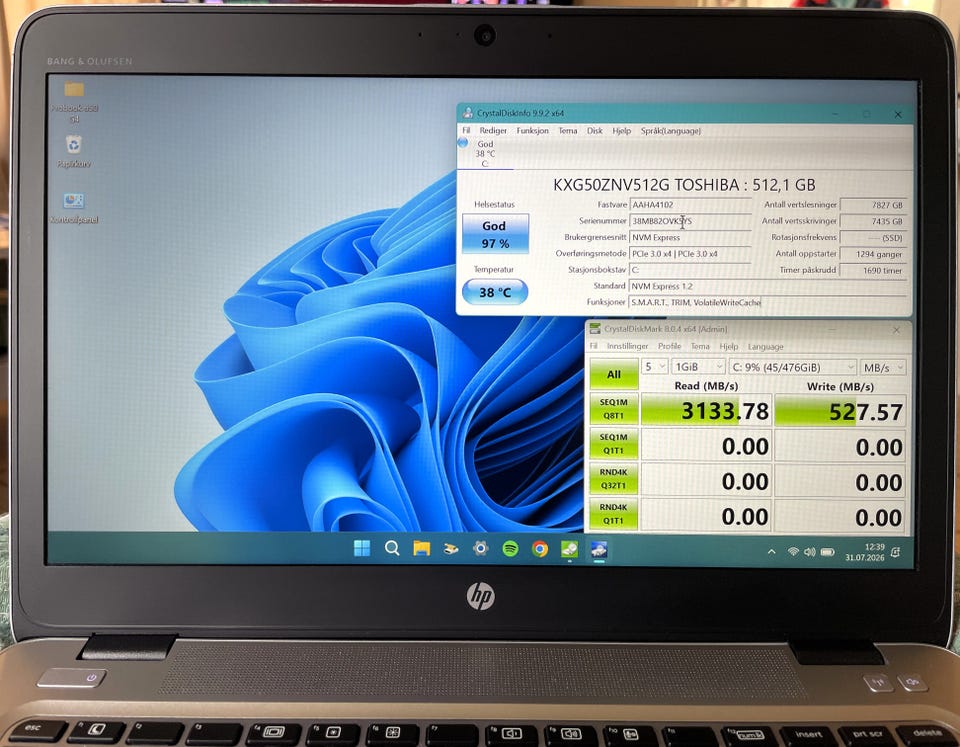Open the Windows Start menu
960x747 pixels.
click(362, 548)
